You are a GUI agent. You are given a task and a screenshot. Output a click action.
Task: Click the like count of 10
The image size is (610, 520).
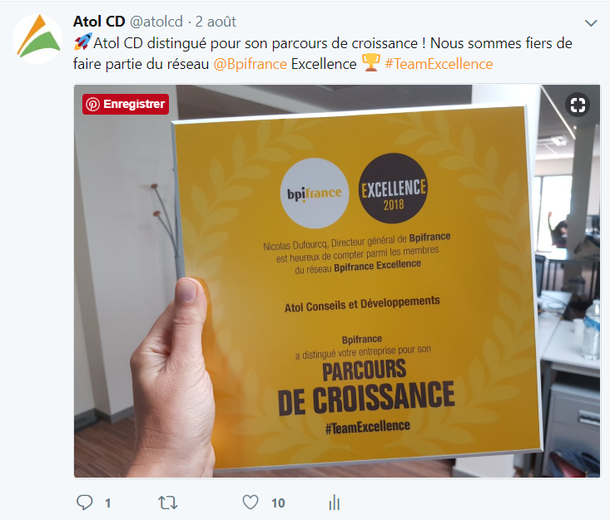(278, 503)
